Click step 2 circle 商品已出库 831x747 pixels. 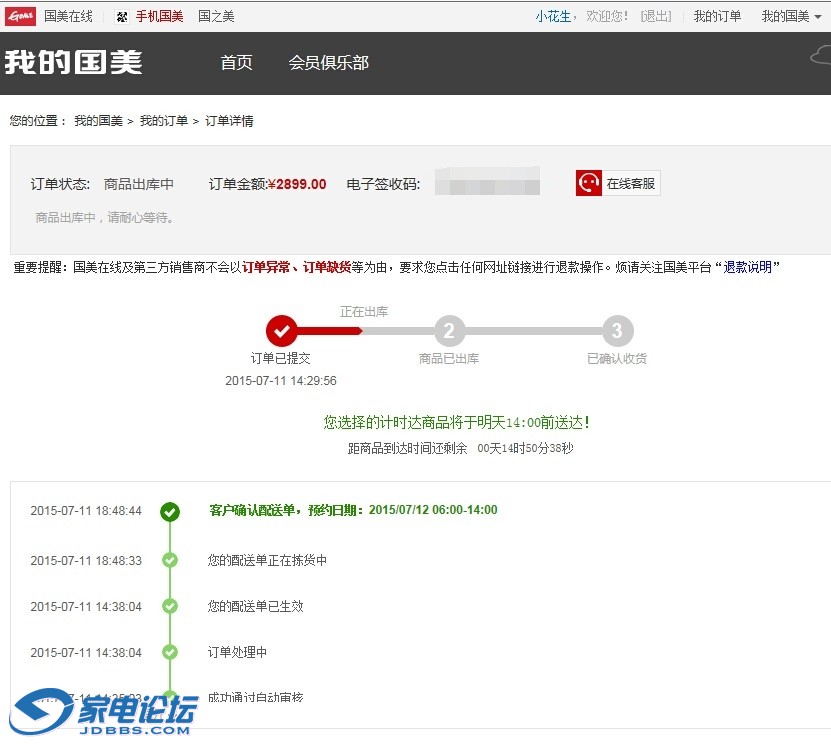pos(449,331)
